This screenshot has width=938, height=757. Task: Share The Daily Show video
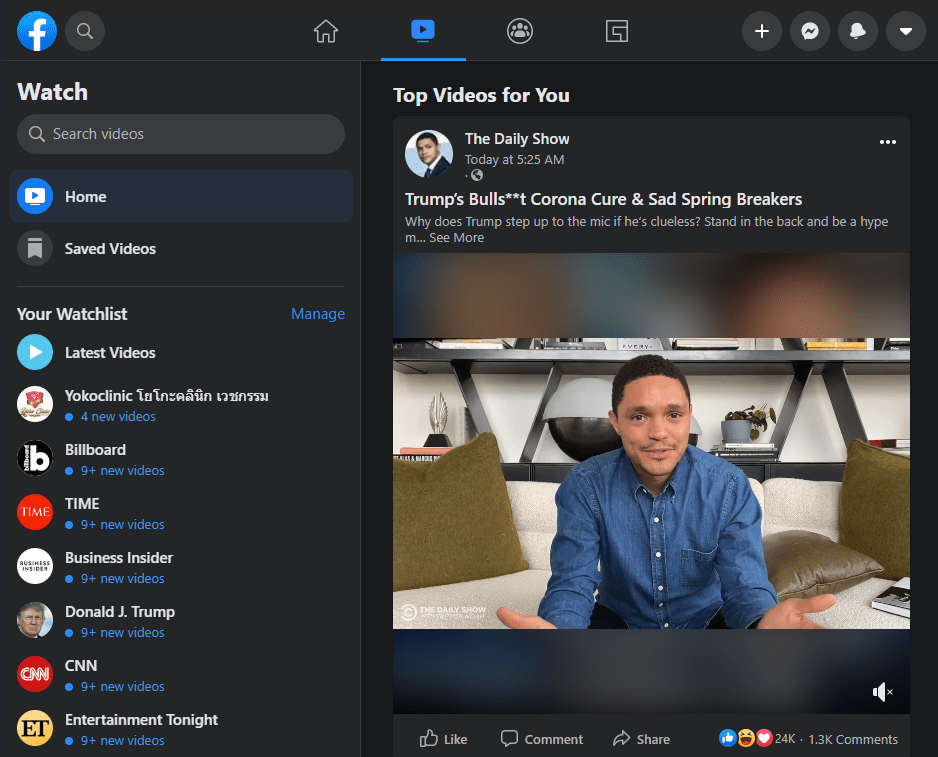pyautogui.click(x=641, y=739)
